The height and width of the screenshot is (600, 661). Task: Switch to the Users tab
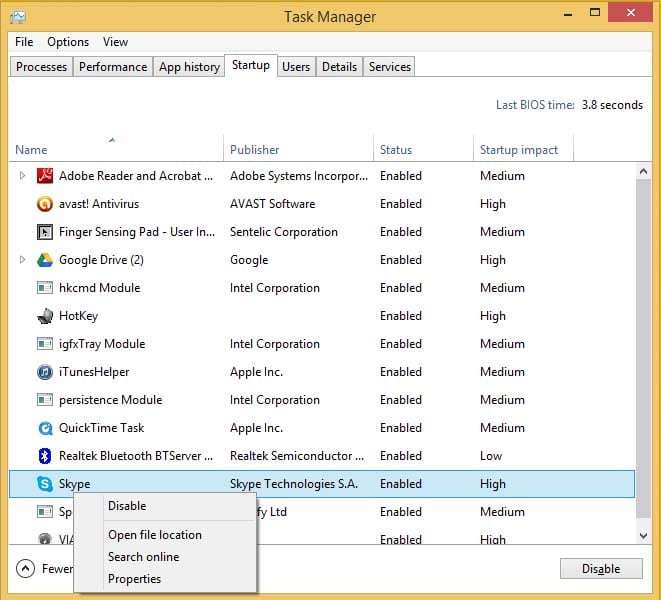point(296,67)
